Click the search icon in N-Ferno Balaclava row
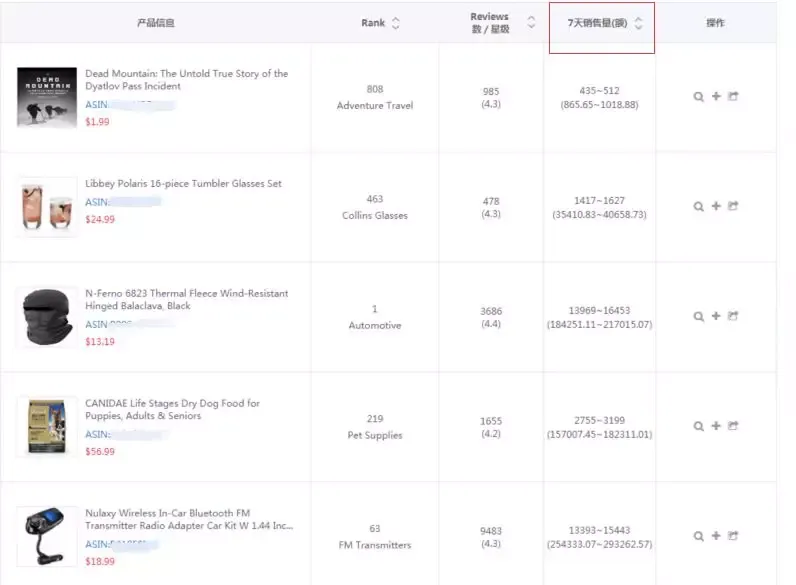This screenshot has width=796, height=585. tap(698, 316)
